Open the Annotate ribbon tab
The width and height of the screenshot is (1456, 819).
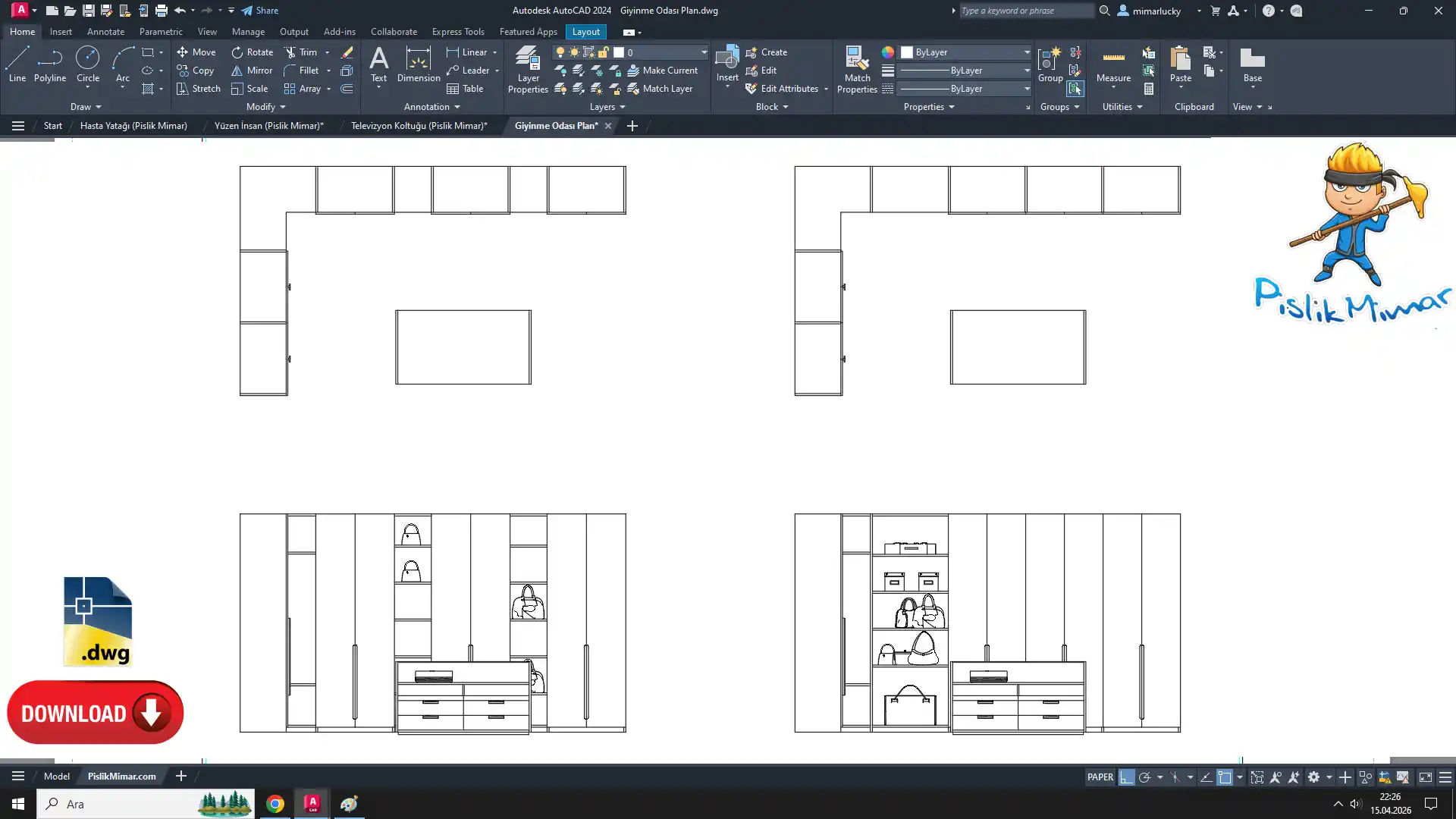tap(105, 32)
